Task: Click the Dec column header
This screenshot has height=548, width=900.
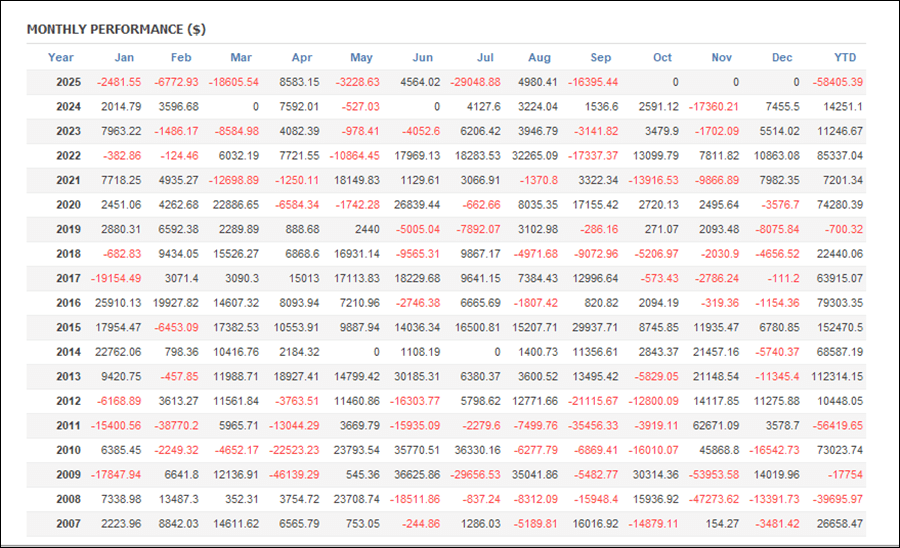Action: tap(784, 57)
